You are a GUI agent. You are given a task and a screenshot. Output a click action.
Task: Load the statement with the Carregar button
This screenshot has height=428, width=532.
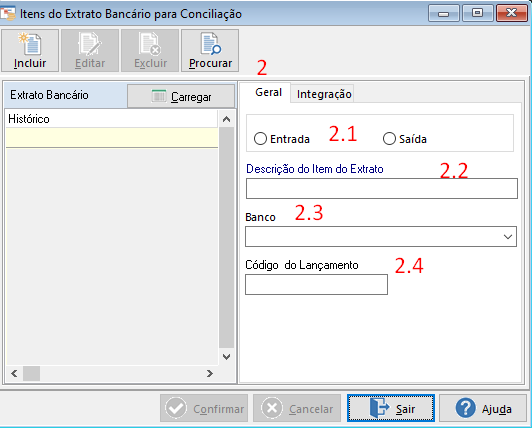pyautogui.click(x=181, y=96)
